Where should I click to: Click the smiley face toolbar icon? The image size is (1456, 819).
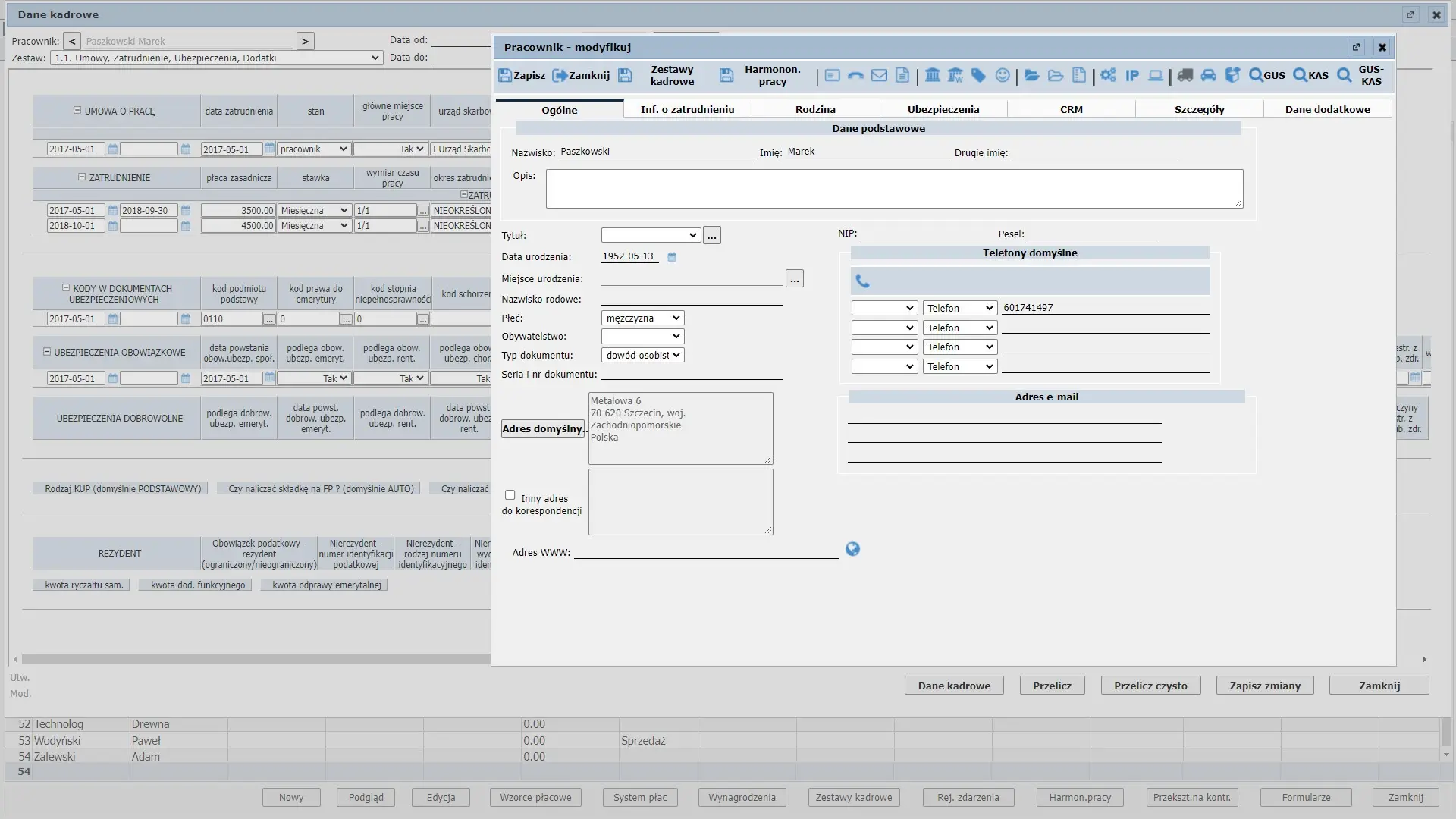pos(1003,75)
